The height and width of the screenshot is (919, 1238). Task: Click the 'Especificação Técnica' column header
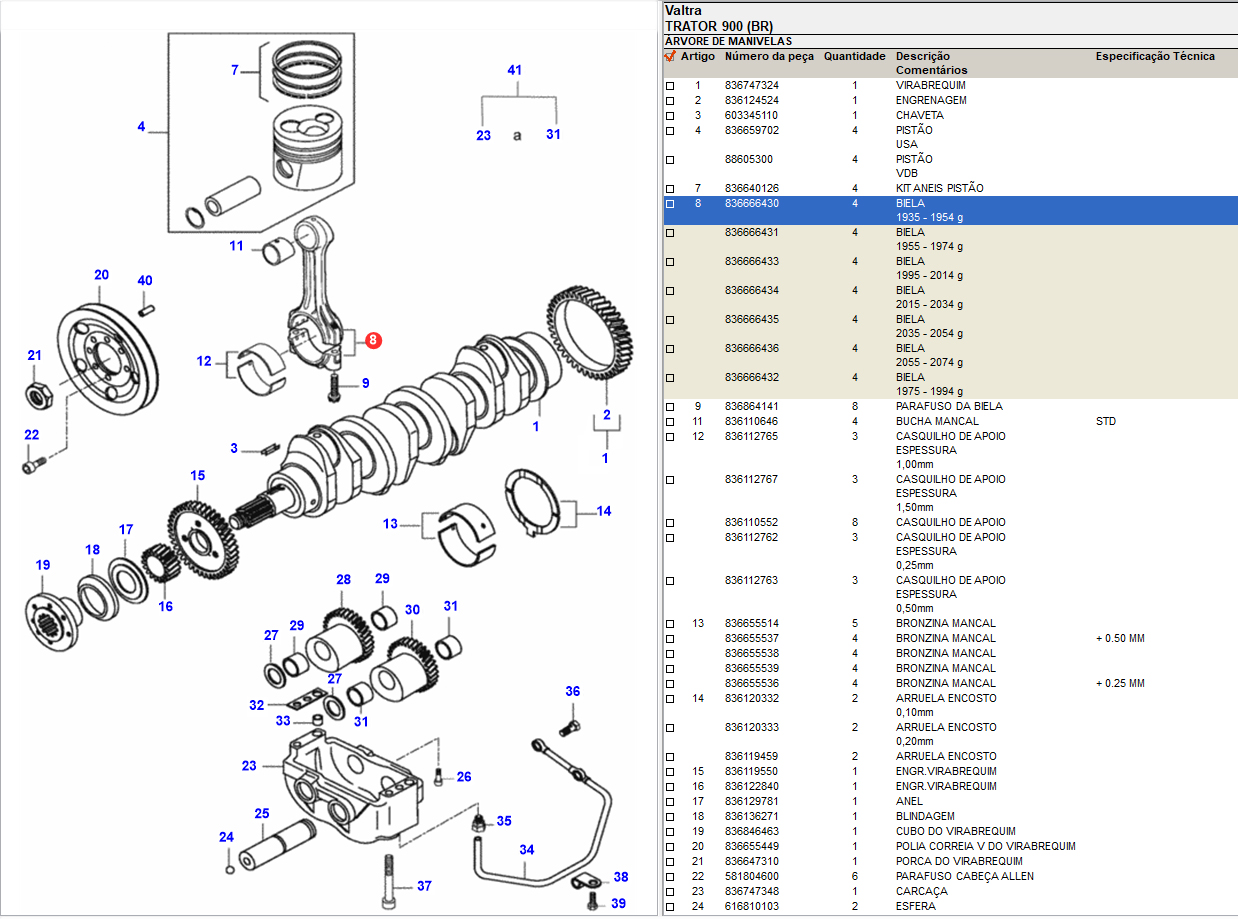coord(1155,57)
